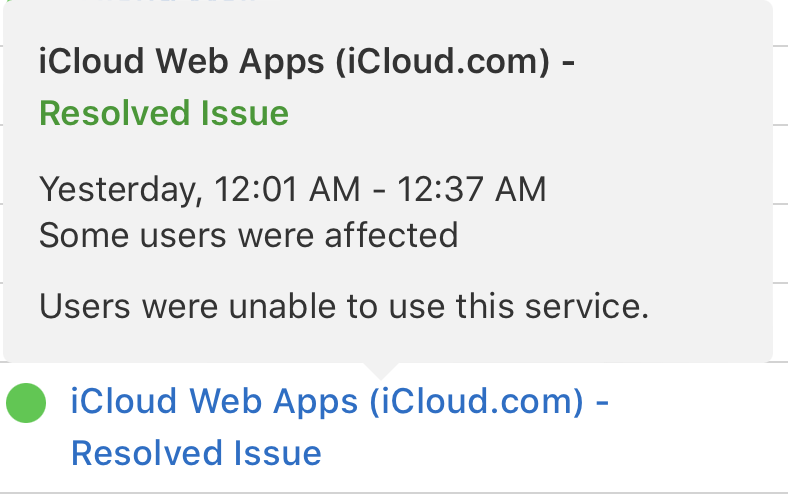Click "Users were unable to use this service."
Image resolution: width=788 pixels, height=496 pixels.
(x=344, y=306)
